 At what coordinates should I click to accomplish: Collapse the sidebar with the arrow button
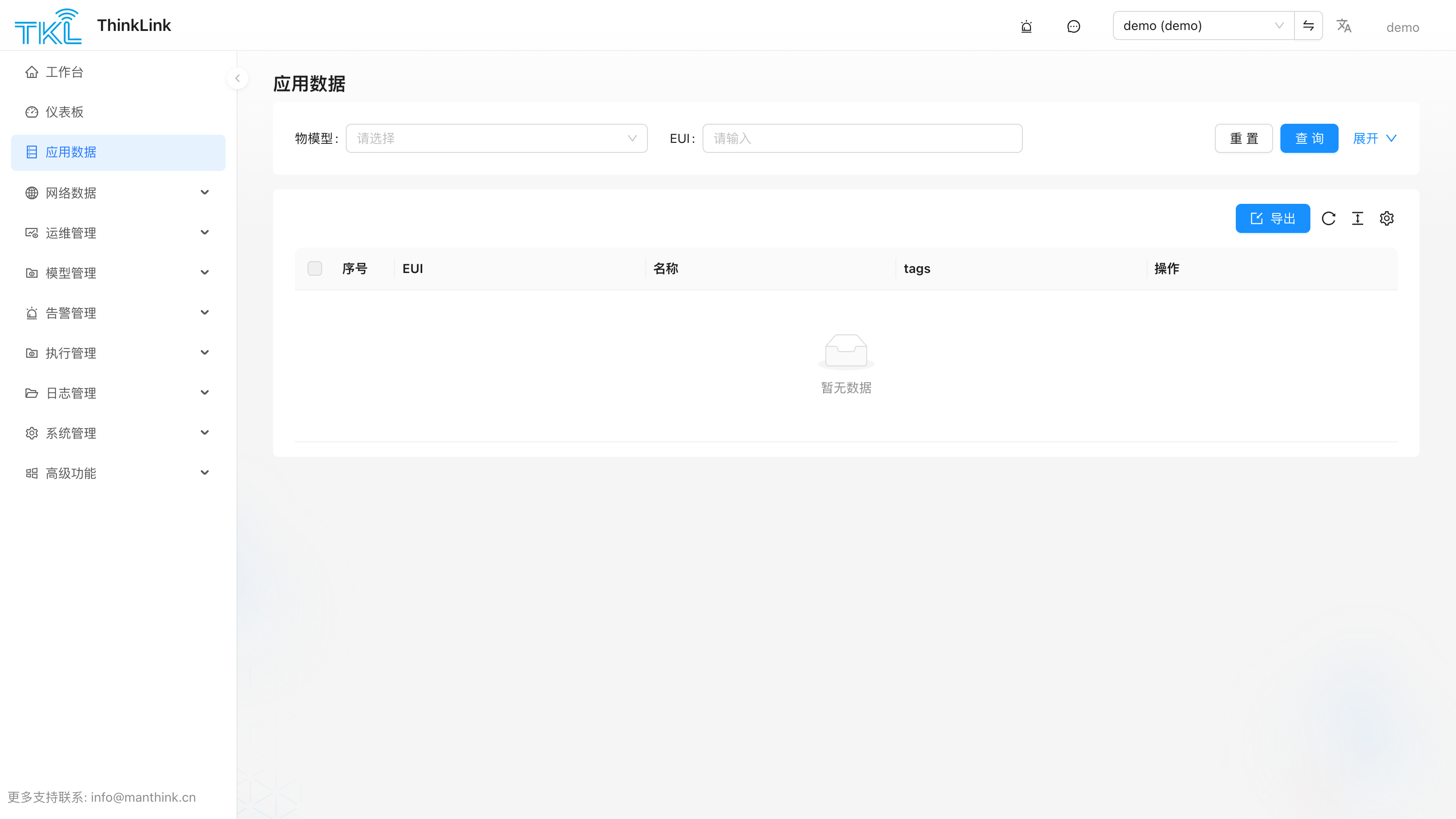tap(238, 79)
